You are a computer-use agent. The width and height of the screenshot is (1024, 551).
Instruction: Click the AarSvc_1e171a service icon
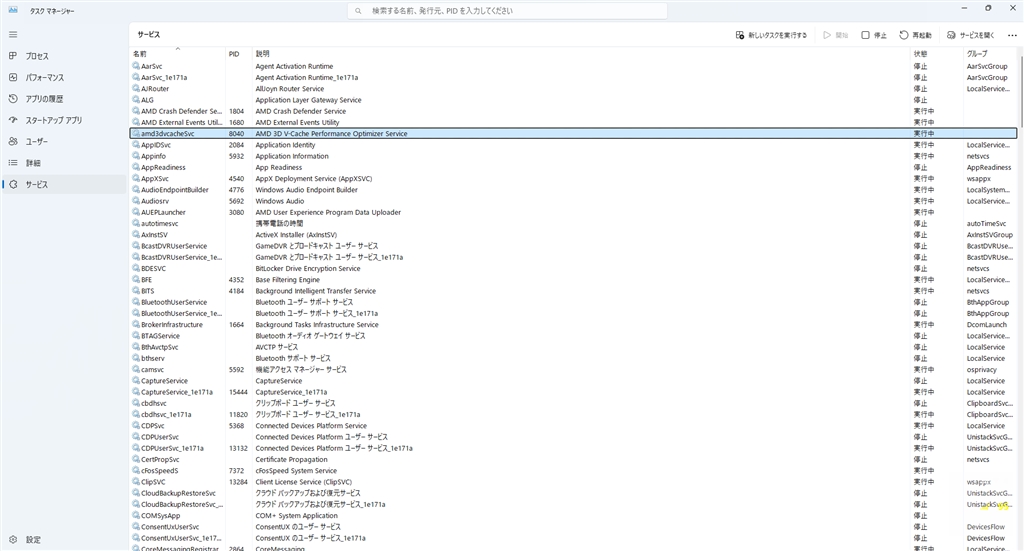point(136,77)
